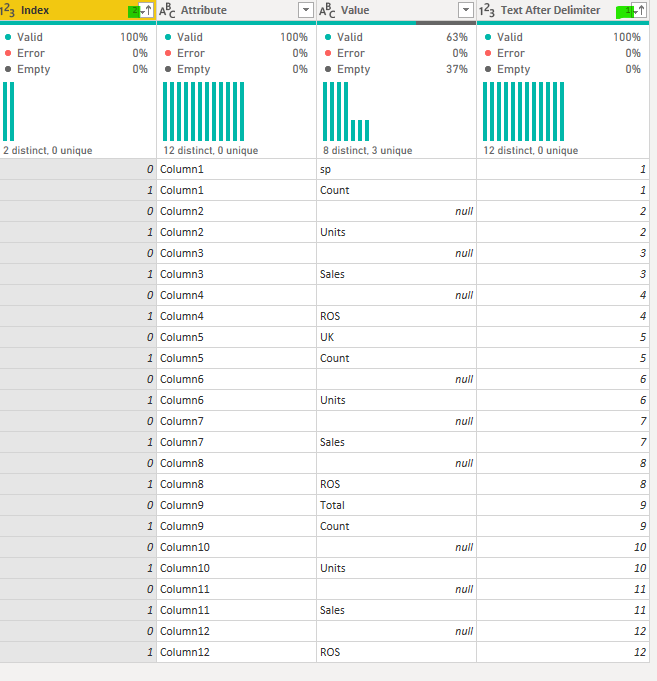The width and height of the screenshot is (657, 681).
Task: Select the null cell in first Column2 row
Action: coord(396,211)
